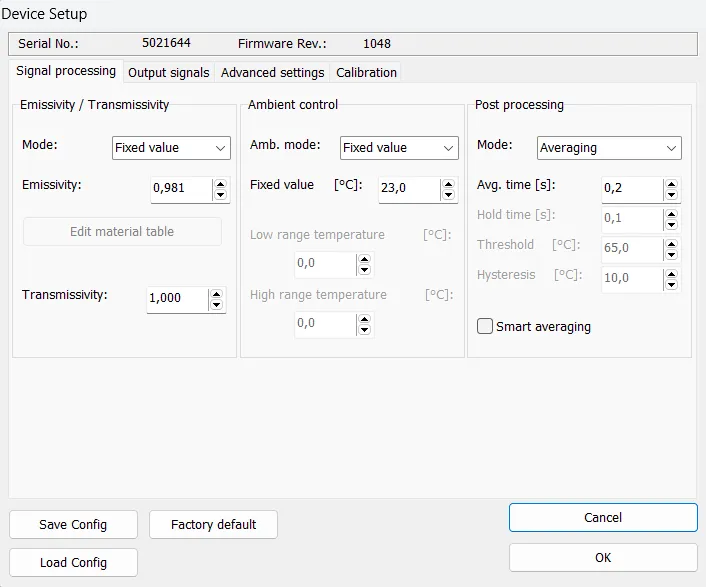The height and width of the screenshot is (587, 706).
Task: Increase Avg. time with up arrow
Action: (x=671, y=184)
